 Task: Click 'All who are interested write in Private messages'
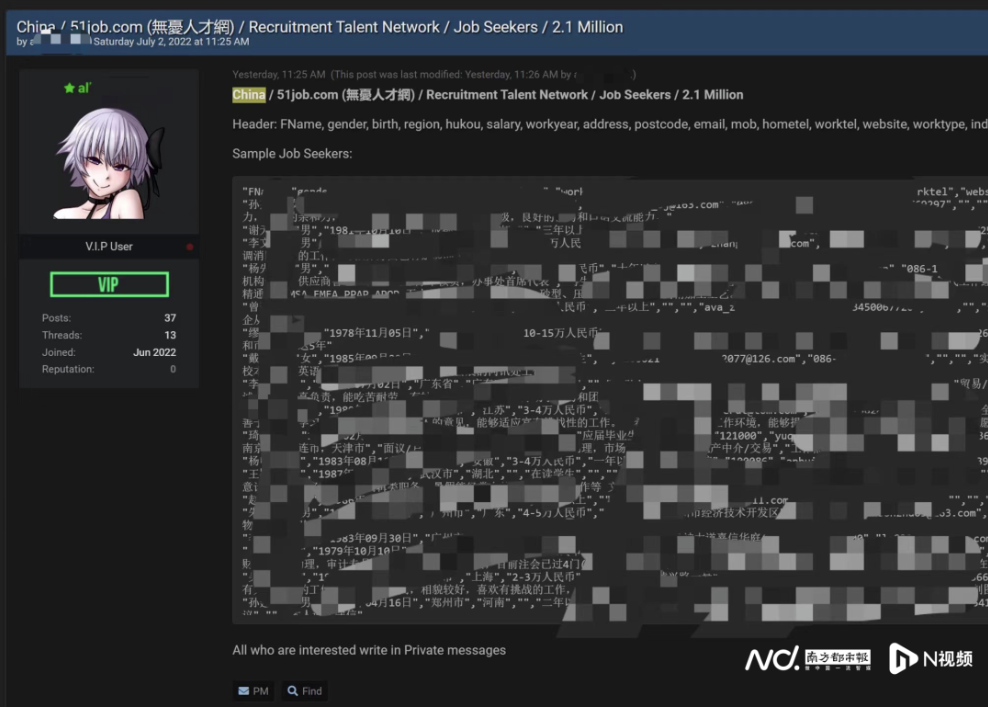(x=369, y=650)
